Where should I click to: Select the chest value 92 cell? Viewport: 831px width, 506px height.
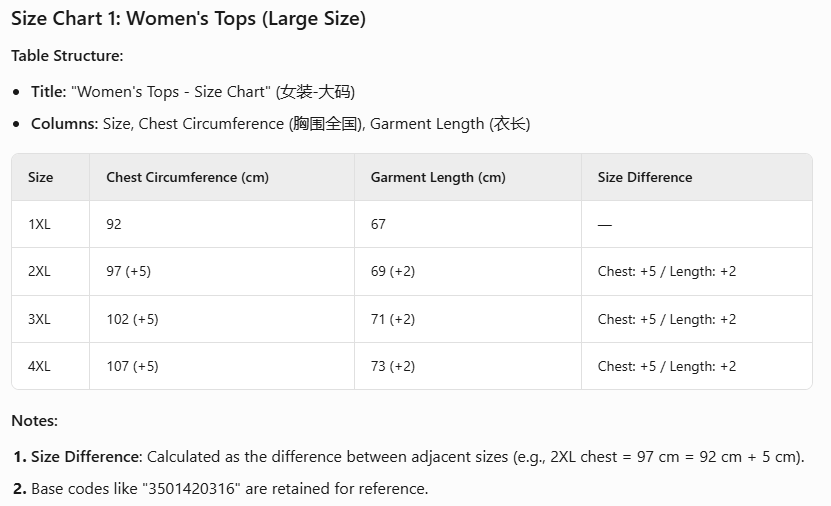114,224
